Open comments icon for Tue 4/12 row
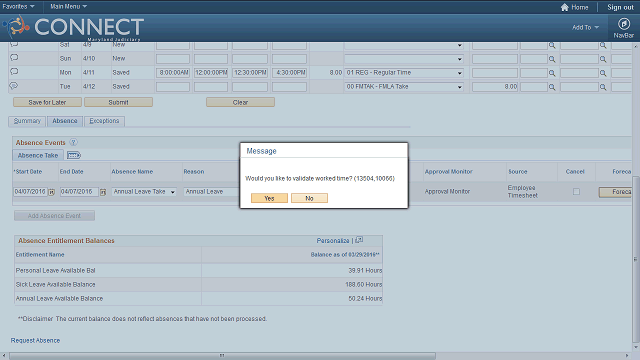 coord(14,86)
